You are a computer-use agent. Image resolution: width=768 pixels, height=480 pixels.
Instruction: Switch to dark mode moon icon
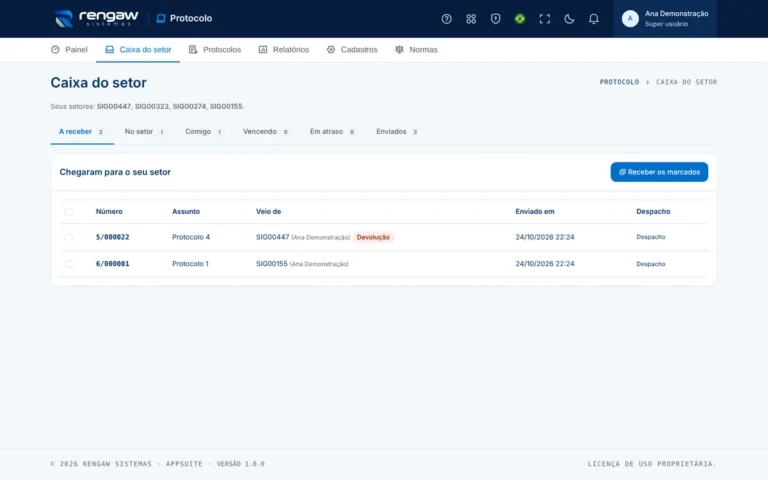coord(569,19)
